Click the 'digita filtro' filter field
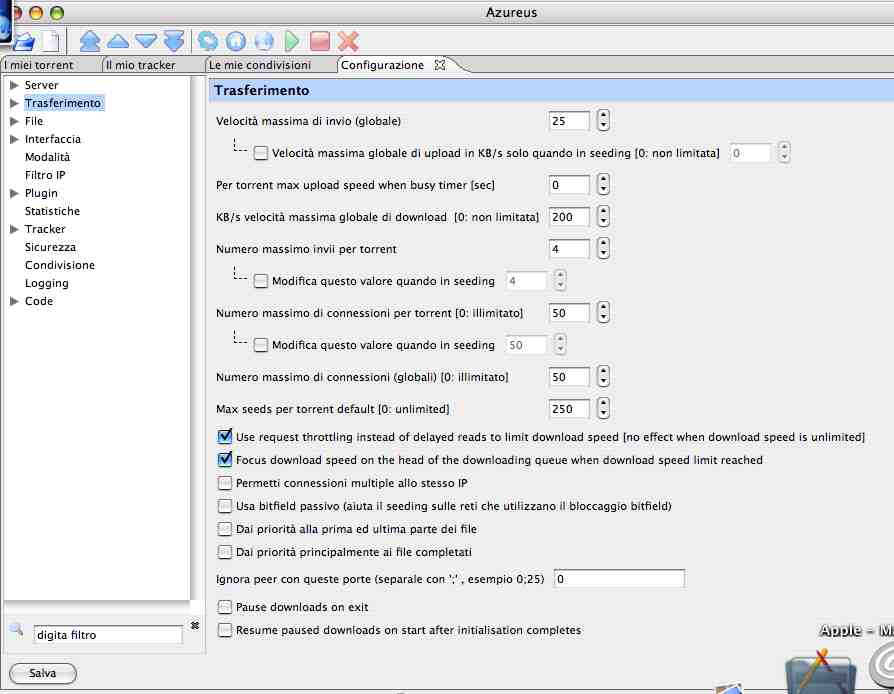The image size is (894, 694). coord(108,635)
